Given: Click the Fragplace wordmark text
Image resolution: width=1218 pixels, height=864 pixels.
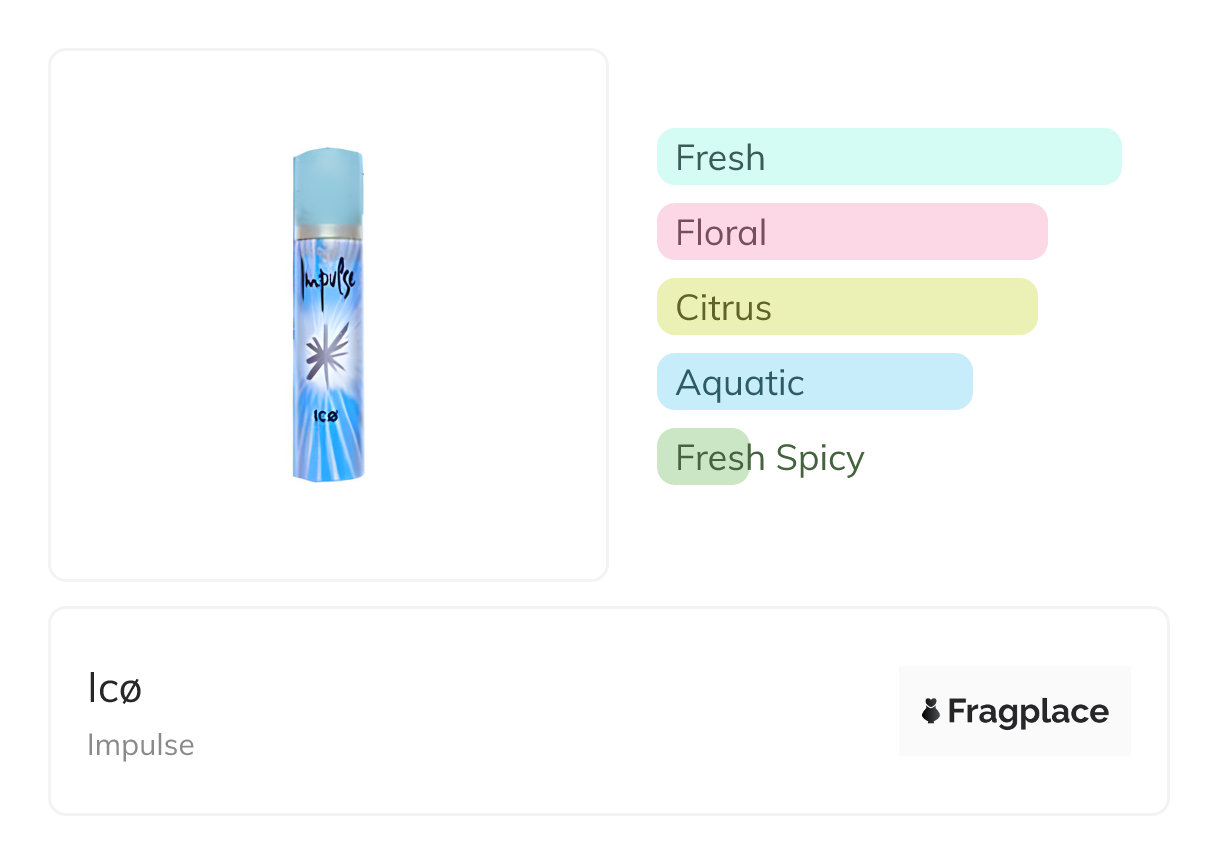Looking at the screenshot, I should pos(1028,711).
